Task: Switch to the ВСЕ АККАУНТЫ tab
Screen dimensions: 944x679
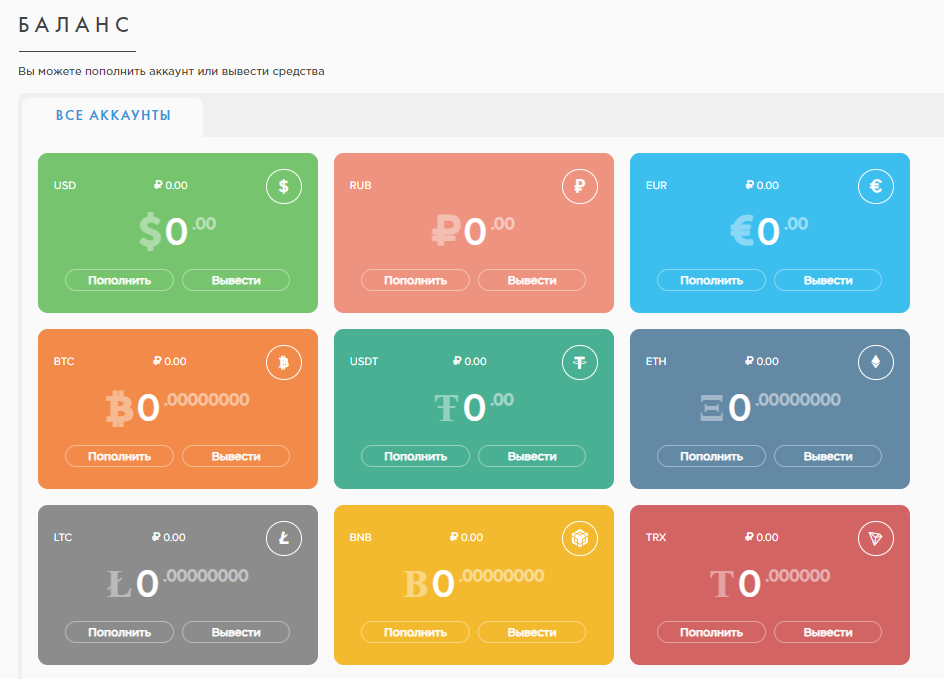Action: (x=113, y=116)
